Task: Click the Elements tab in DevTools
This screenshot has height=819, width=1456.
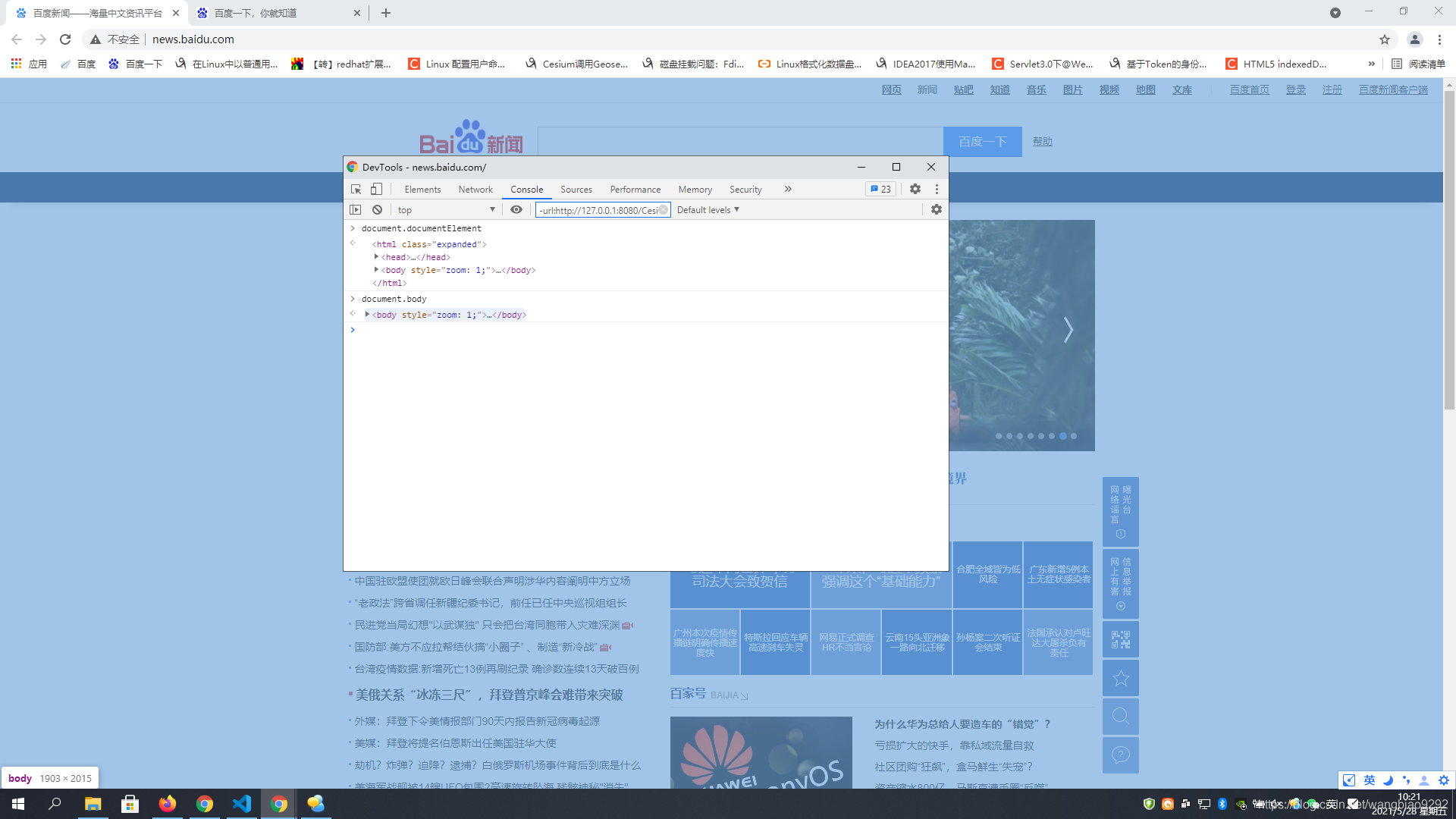Action: 422,189
